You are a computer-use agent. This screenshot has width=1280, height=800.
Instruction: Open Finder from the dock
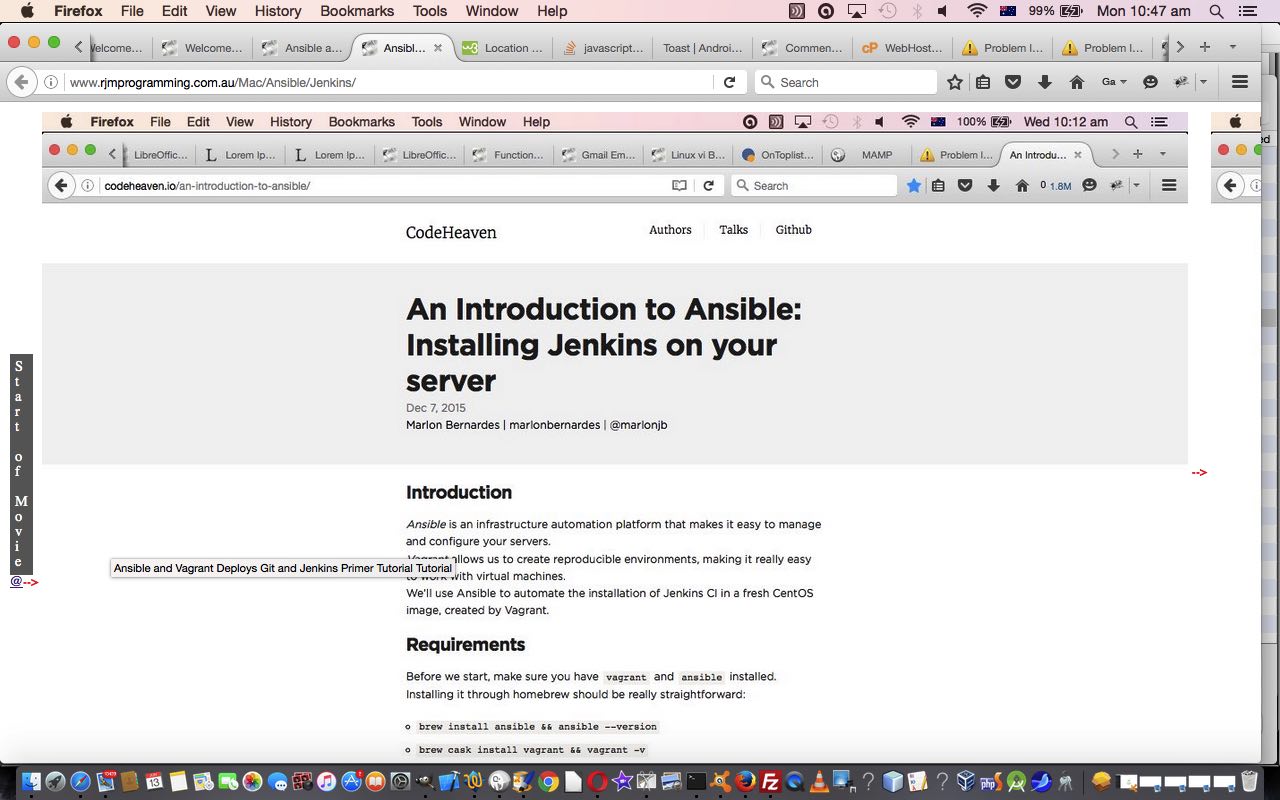point(31,781)
